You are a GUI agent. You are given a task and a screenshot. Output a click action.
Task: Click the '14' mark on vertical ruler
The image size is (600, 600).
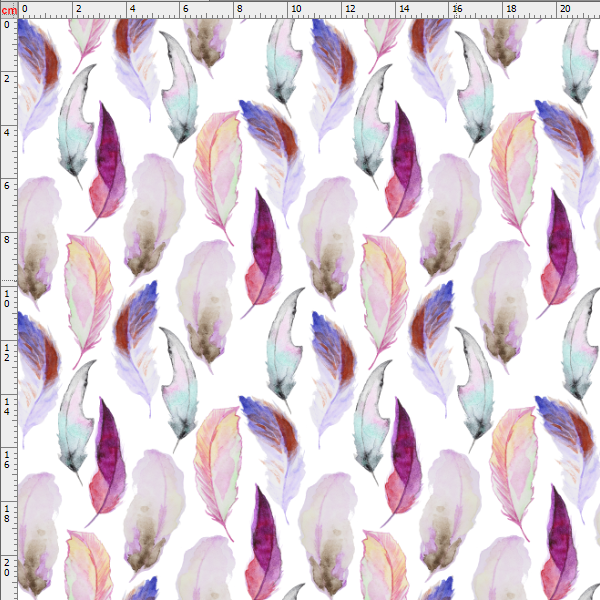pyautogui.click(x=7, y=406)
